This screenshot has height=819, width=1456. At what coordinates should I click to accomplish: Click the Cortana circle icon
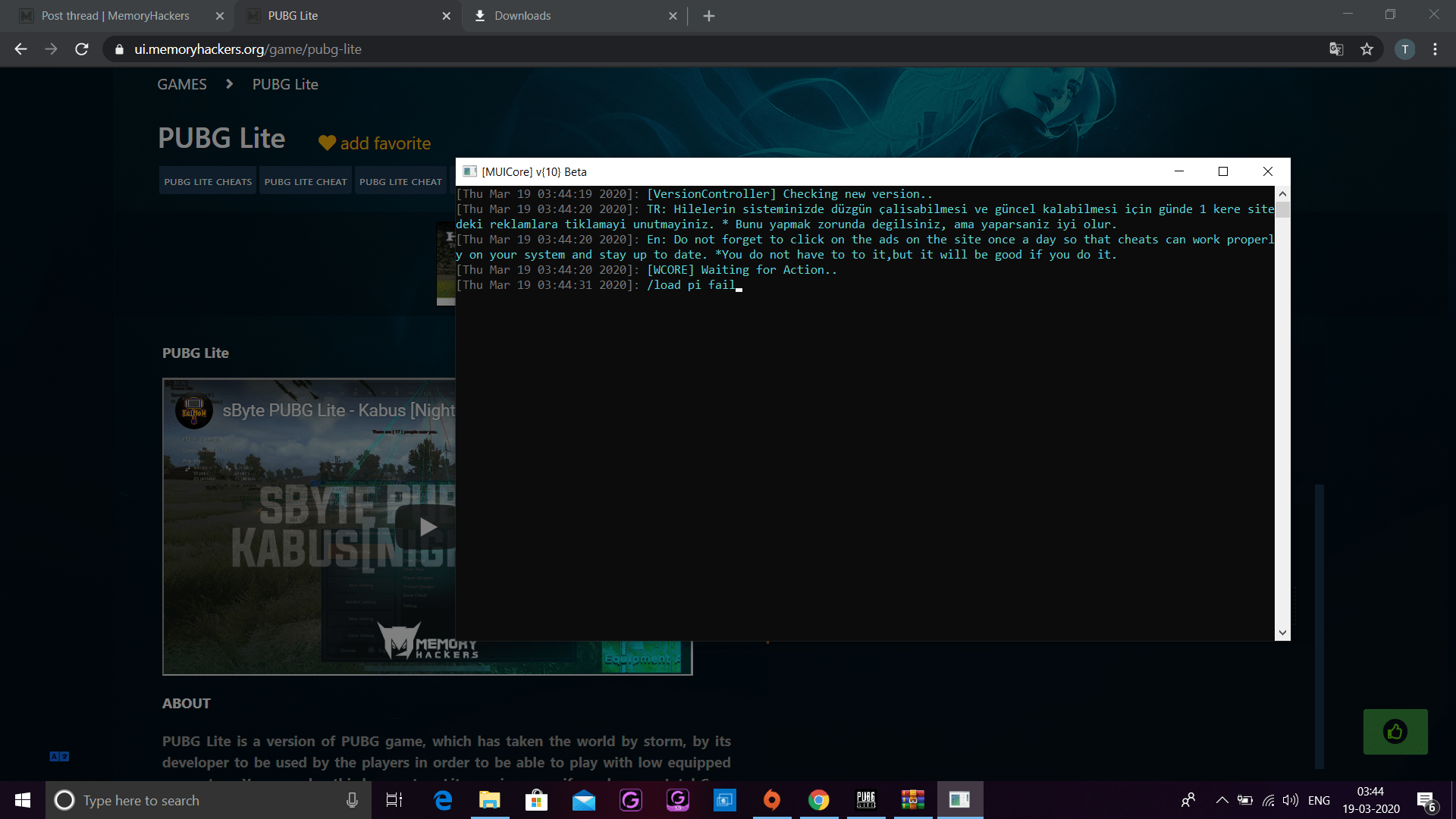pos(64,800)
